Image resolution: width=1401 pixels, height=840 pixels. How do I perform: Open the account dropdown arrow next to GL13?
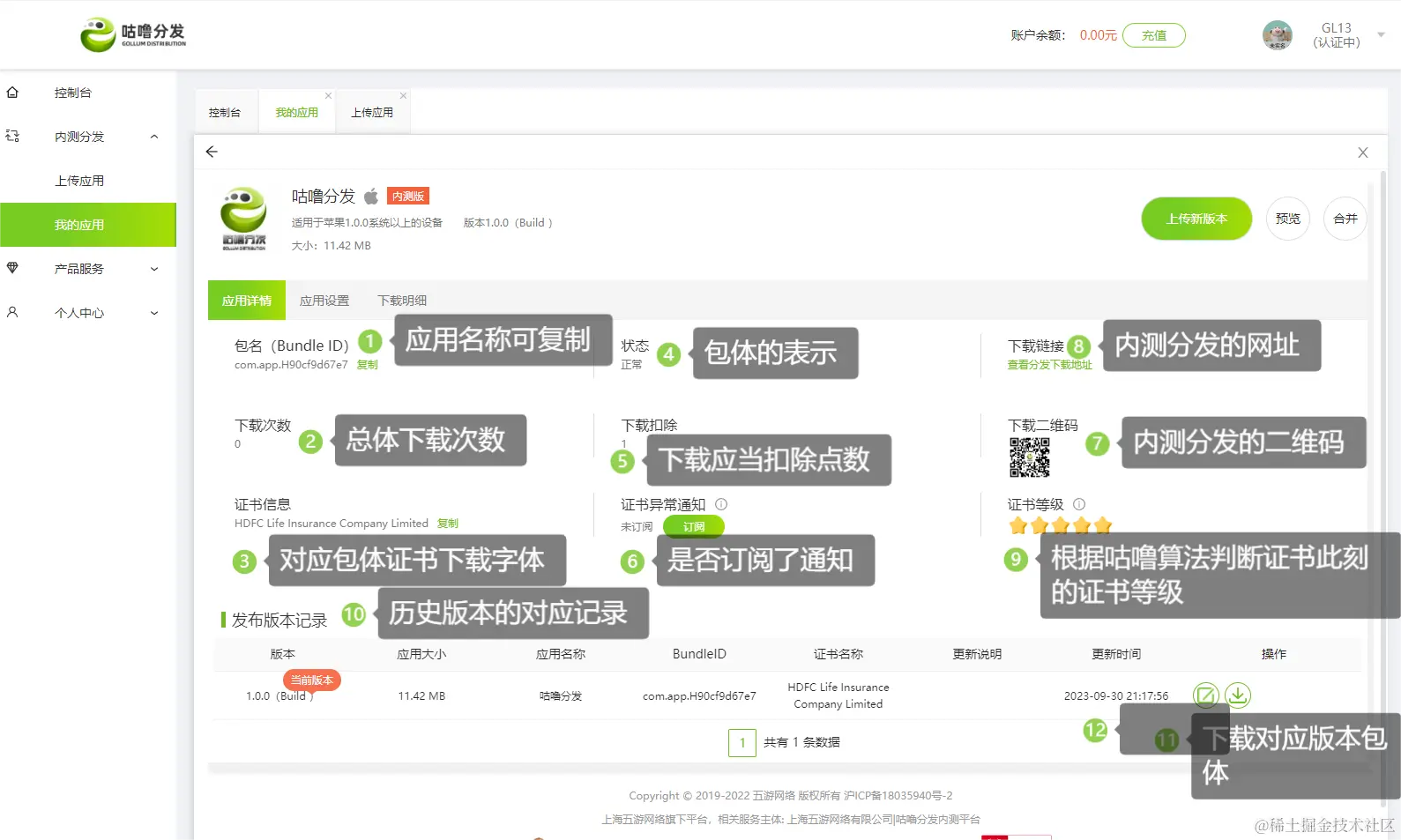[x=1381, y=35]
